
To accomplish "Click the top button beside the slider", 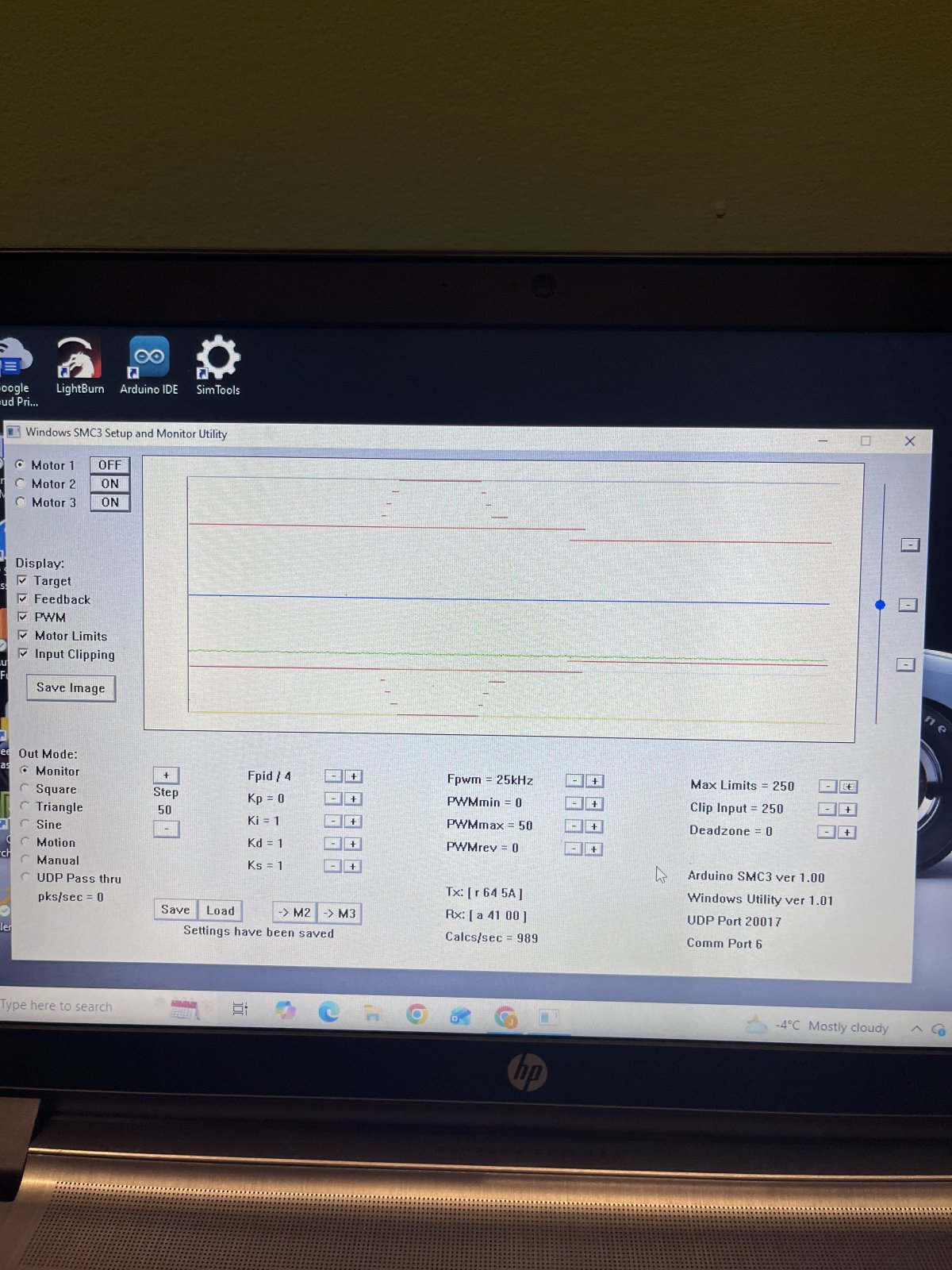I will point(910,545).
